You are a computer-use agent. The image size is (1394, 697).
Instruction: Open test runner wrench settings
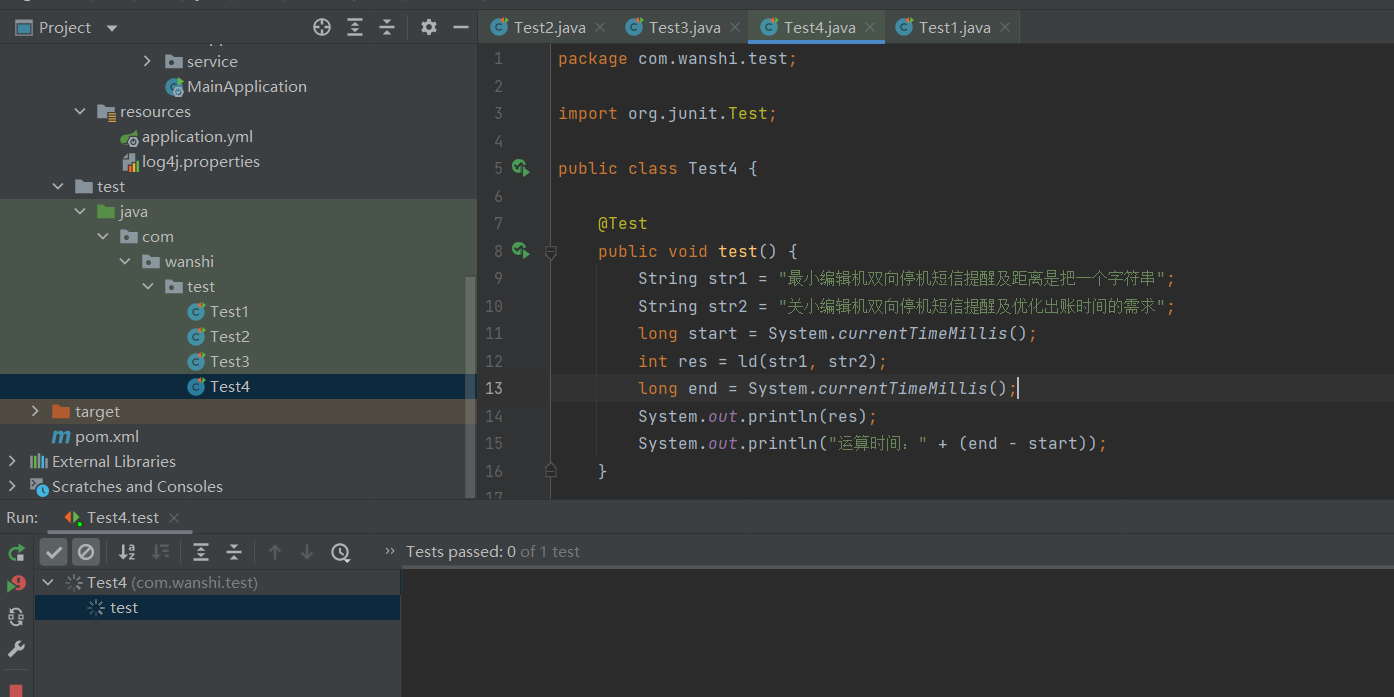16,649
